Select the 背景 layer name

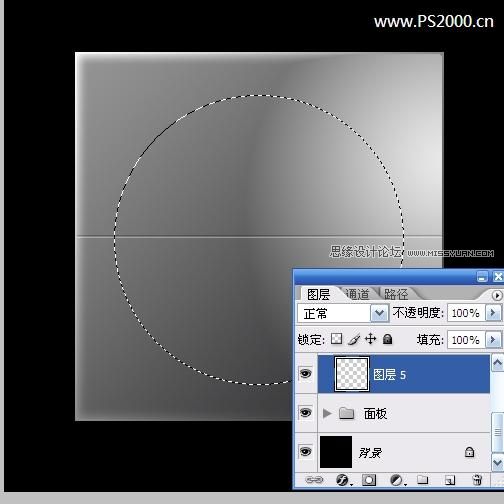370,453
